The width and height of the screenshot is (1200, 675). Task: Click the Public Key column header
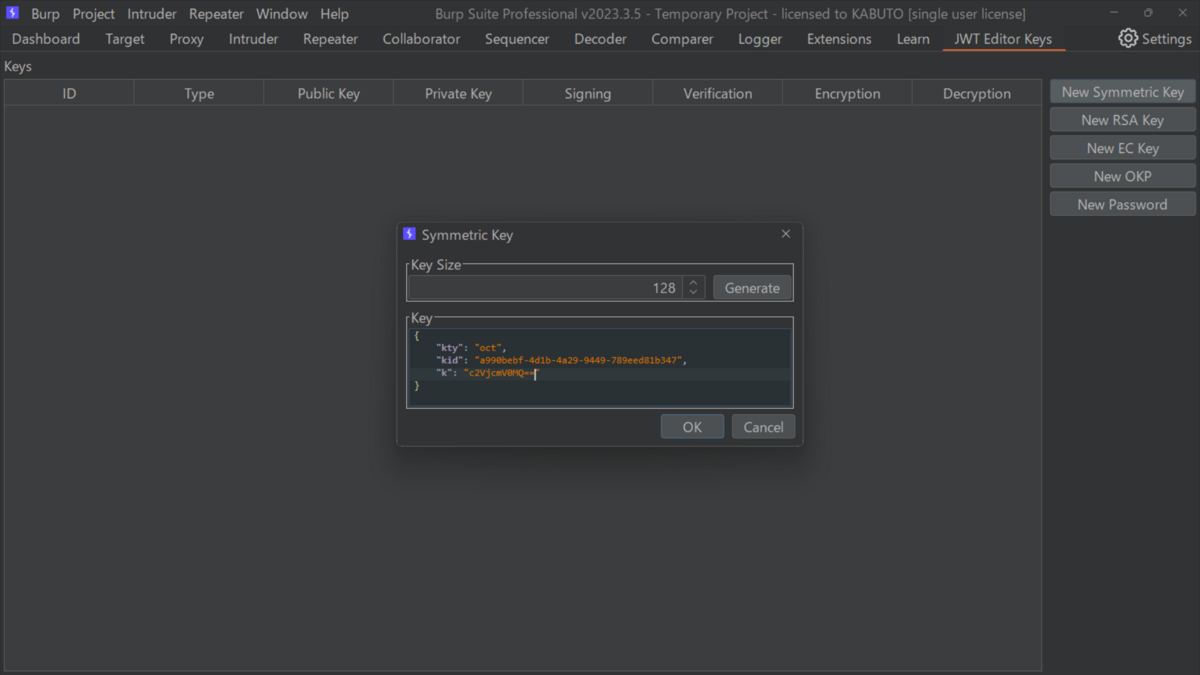(329, 93)
